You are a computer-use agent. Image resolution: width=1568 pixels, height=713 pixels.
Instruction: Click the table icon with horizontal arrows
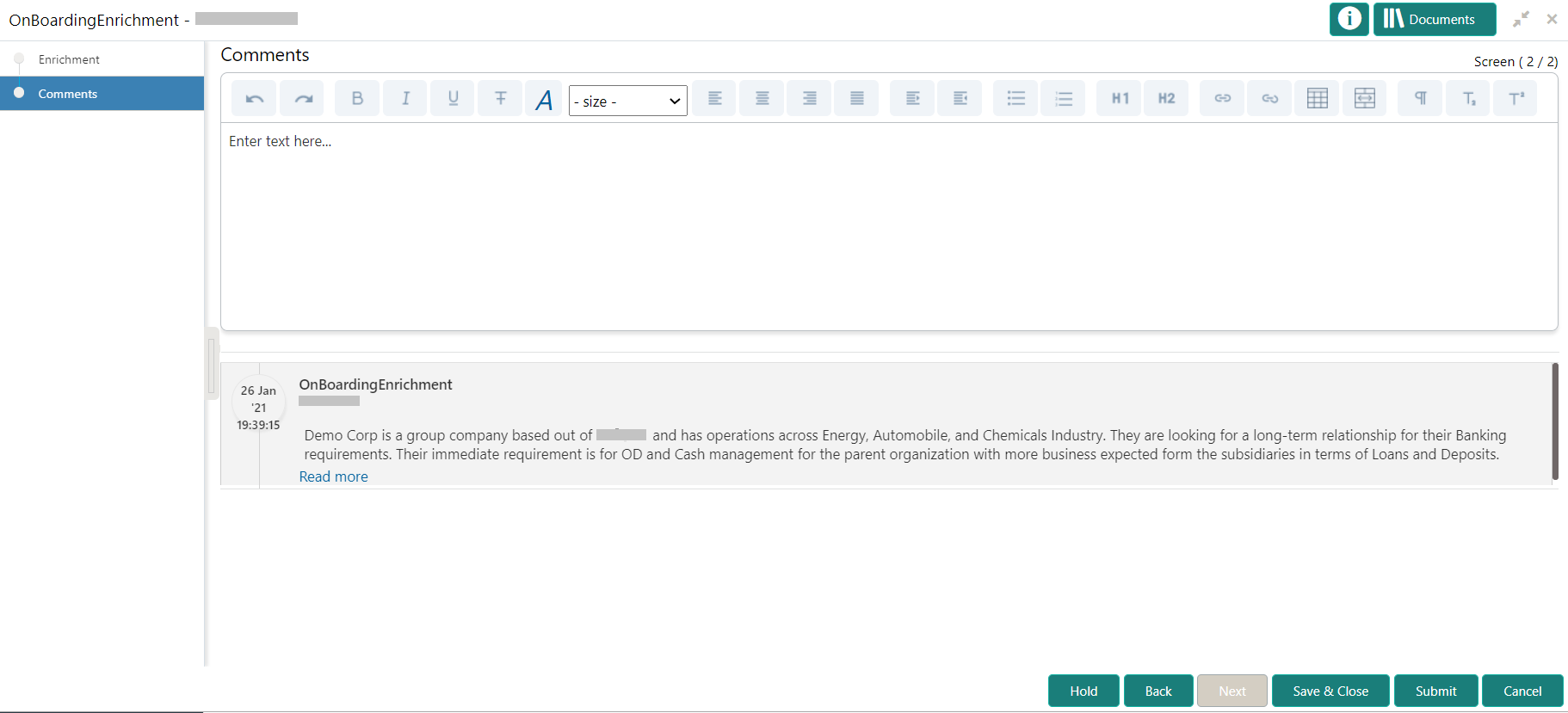[1364, 98]
